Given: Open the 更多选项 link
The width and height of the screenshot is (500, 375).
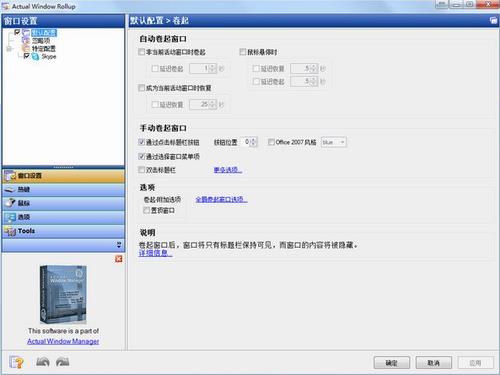Looking at the screenshot, I should tap(228, 170).
